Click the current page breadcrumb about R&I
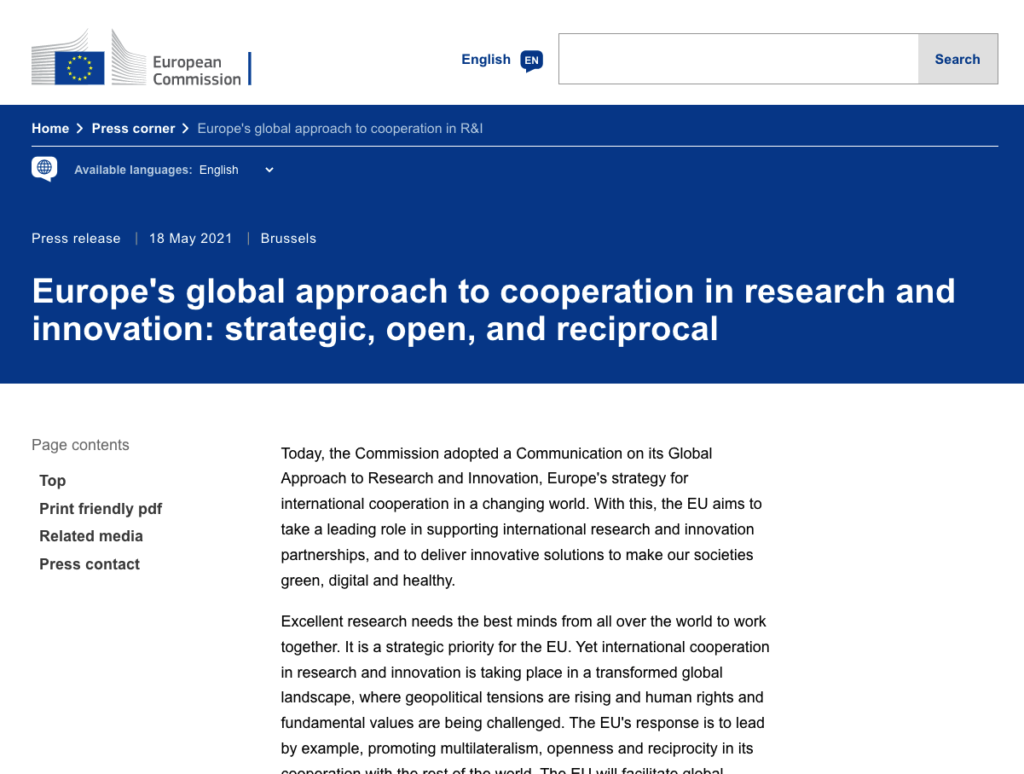The image size is (1024, 774). pos(340,129)
